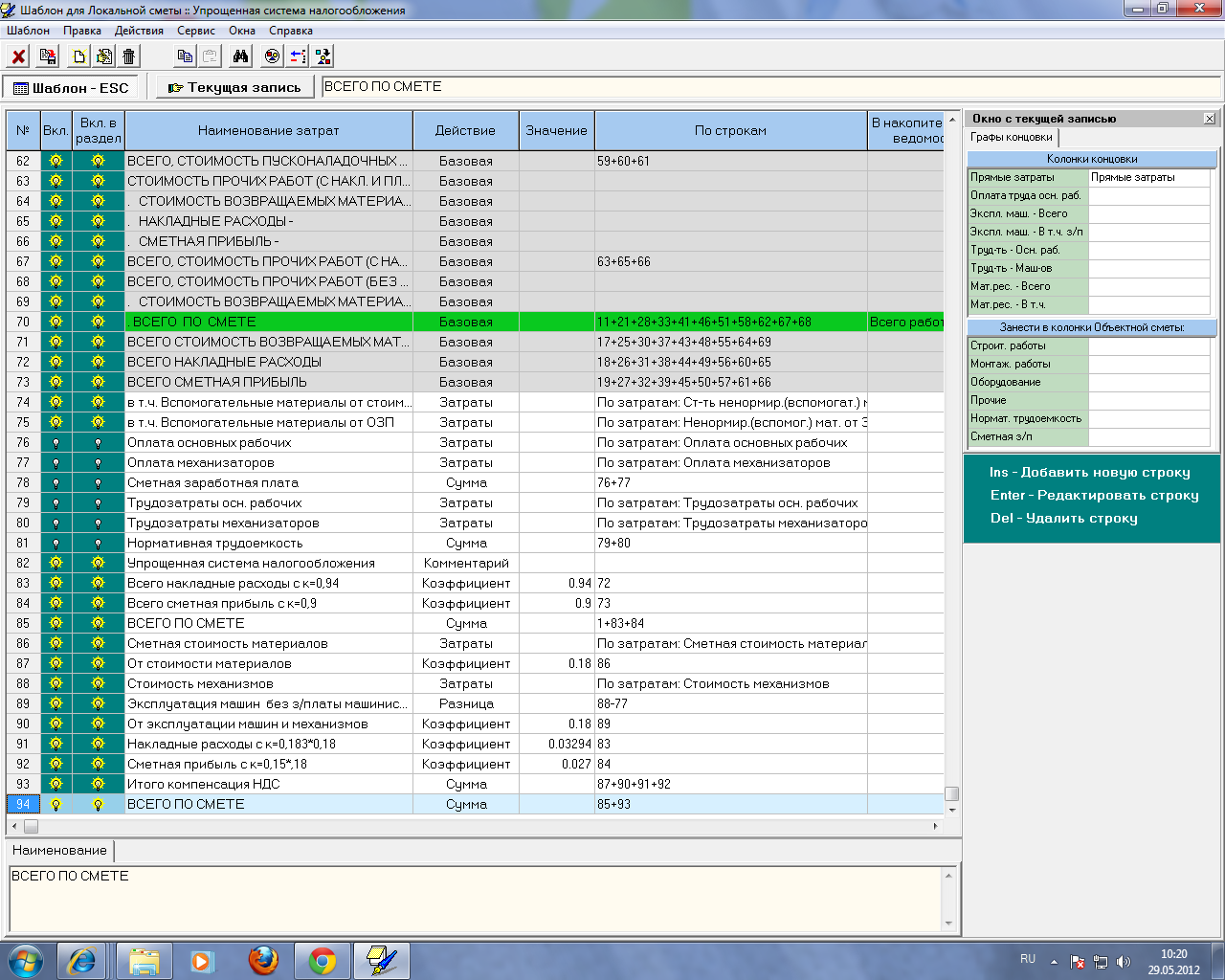Switch to the 'Графы концовки' tab

[1011, 138]
